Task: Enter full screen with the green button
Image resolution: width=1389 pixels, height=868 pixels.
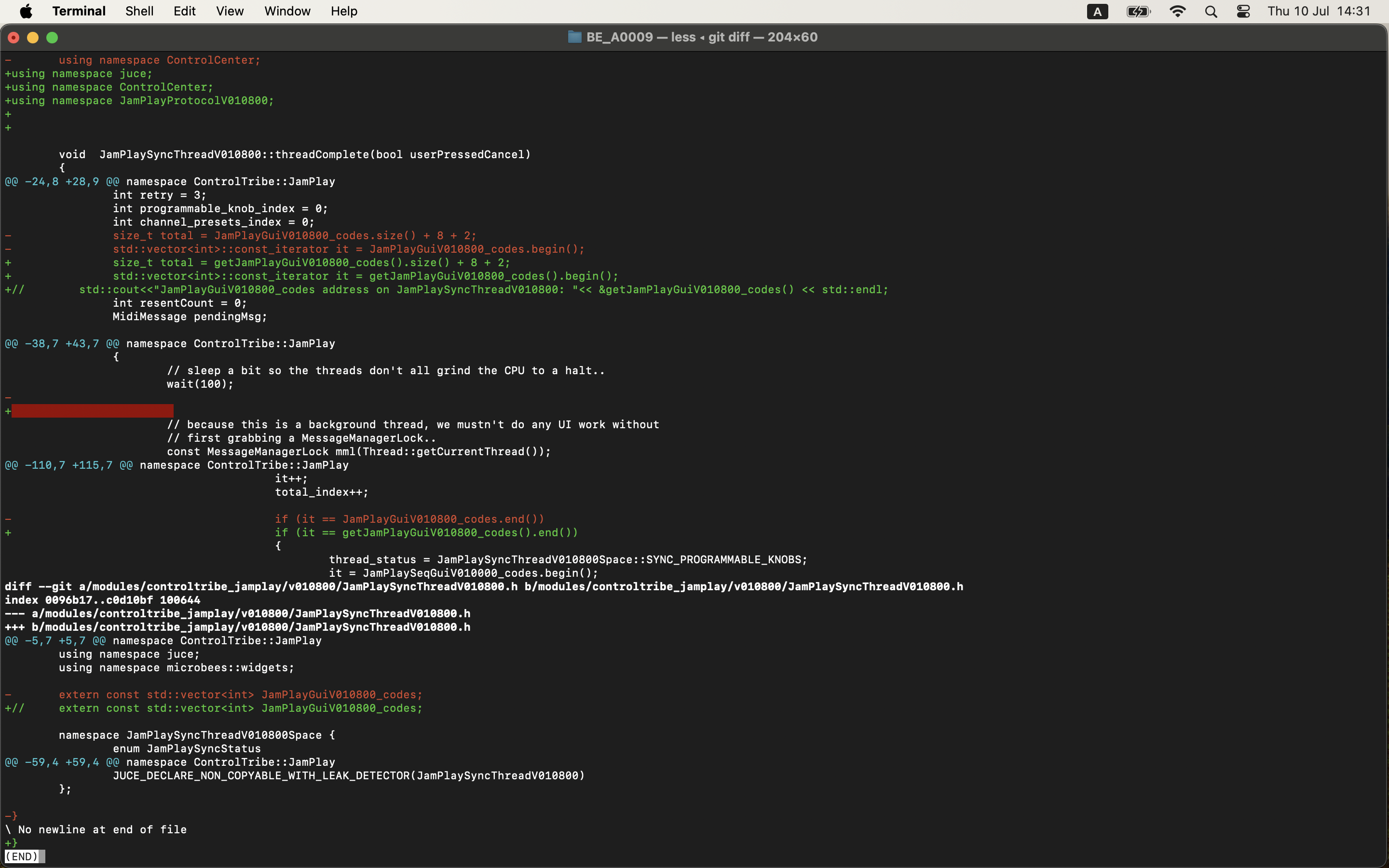Action: point(52,37)
